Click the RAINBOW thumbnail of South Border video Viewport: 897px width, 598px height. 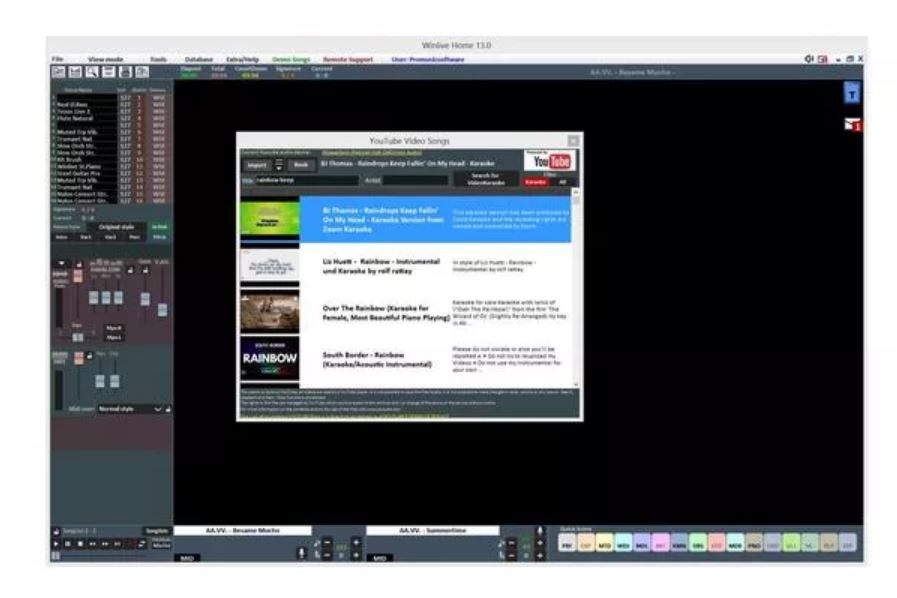(270, 359)
